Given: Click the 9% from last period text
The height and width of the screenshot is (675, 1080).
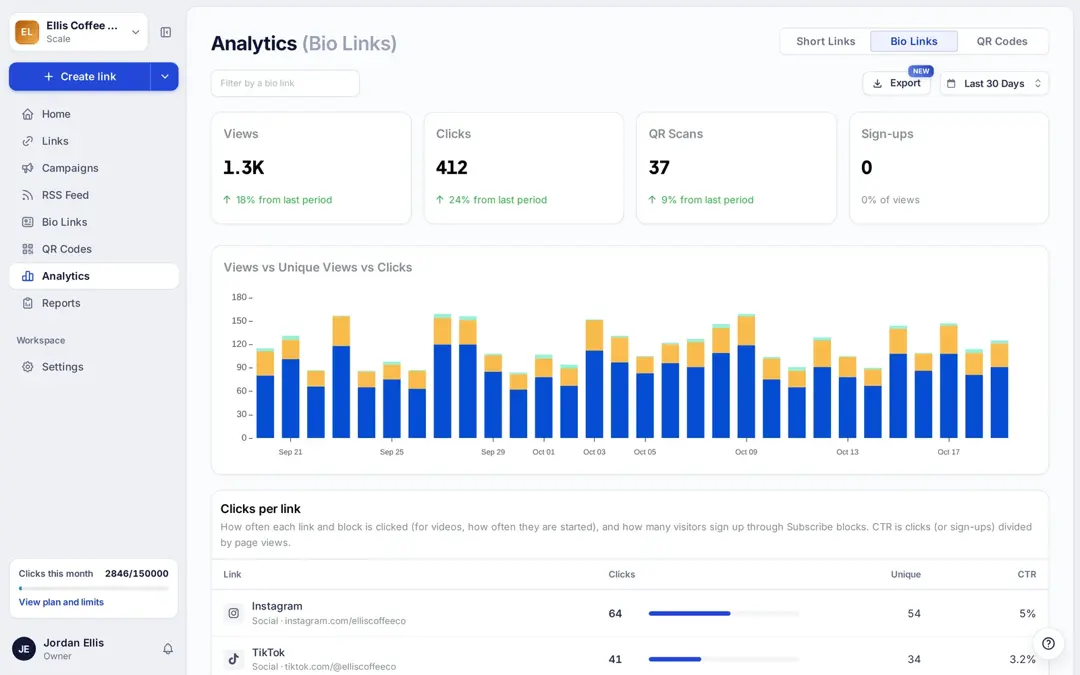Looking at the screenshot, I should click(707, 200).
